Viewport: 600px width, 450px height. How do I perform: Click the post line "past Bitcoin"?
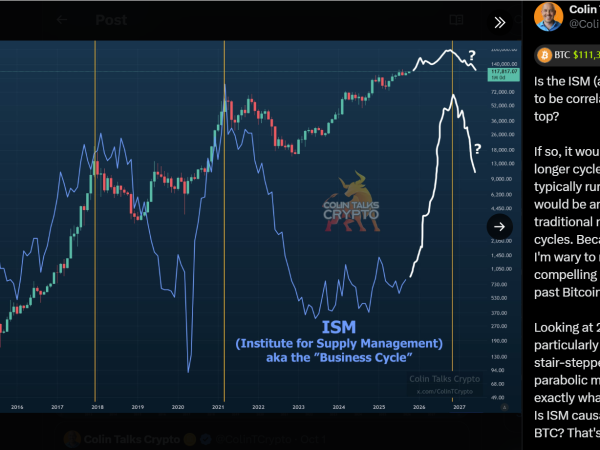[x=567, y=292]
